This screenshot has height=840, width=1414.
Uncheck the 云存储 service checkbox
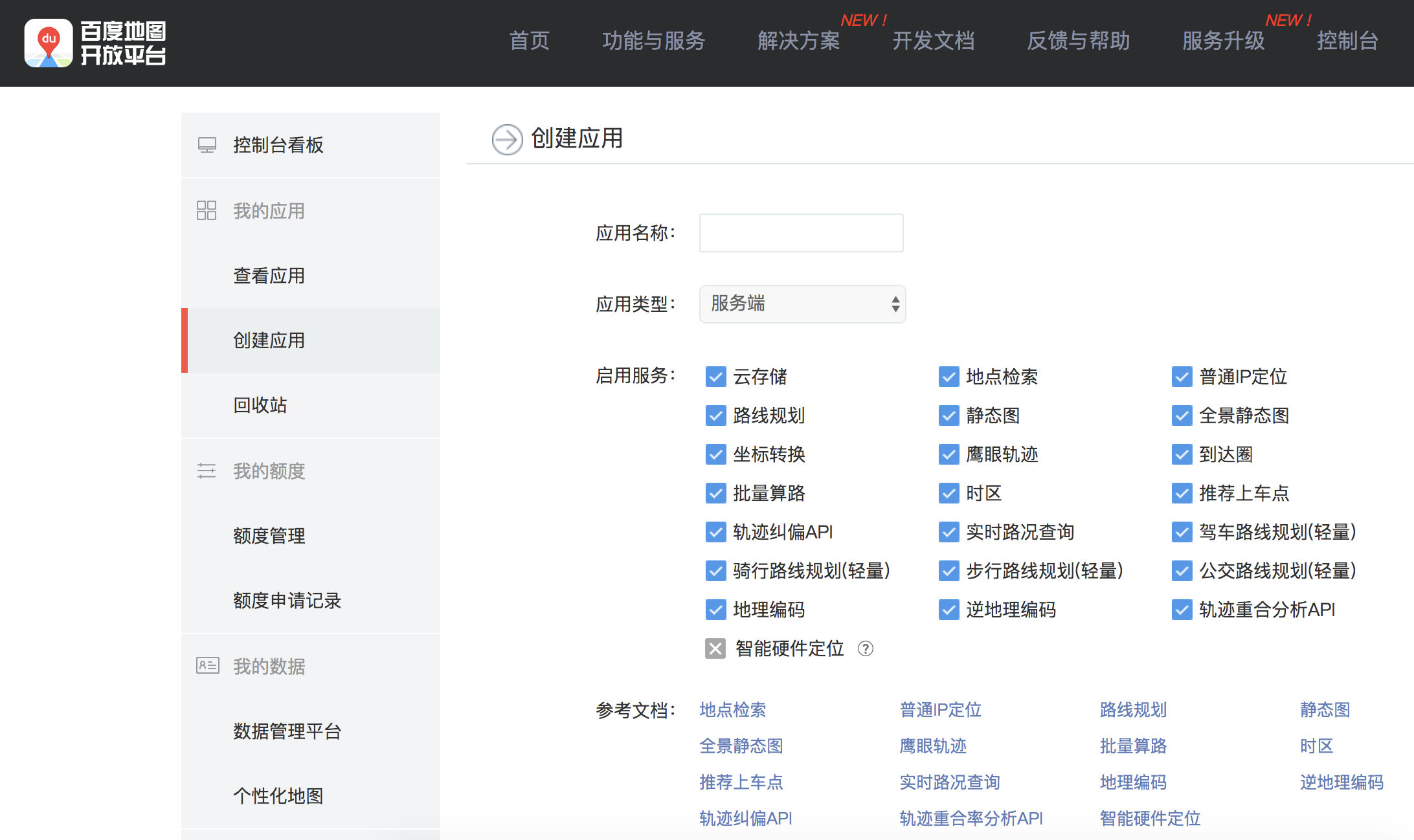pos(715,377)
